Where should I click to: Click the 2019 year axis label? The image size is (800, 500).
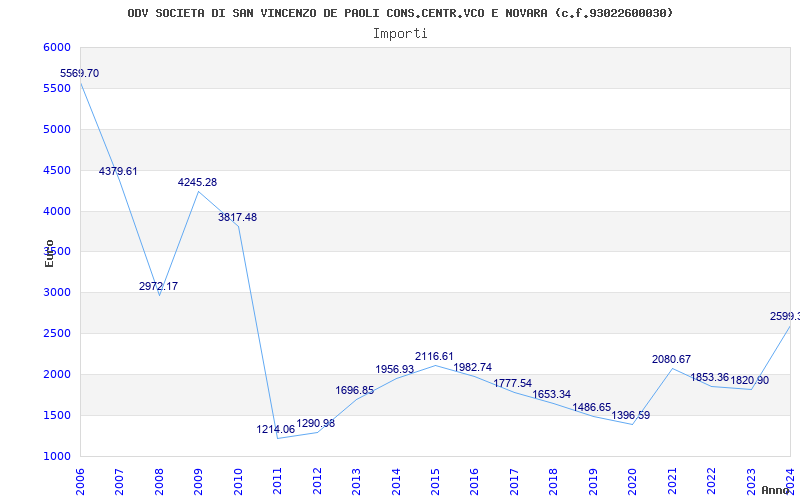coord(593,482)
